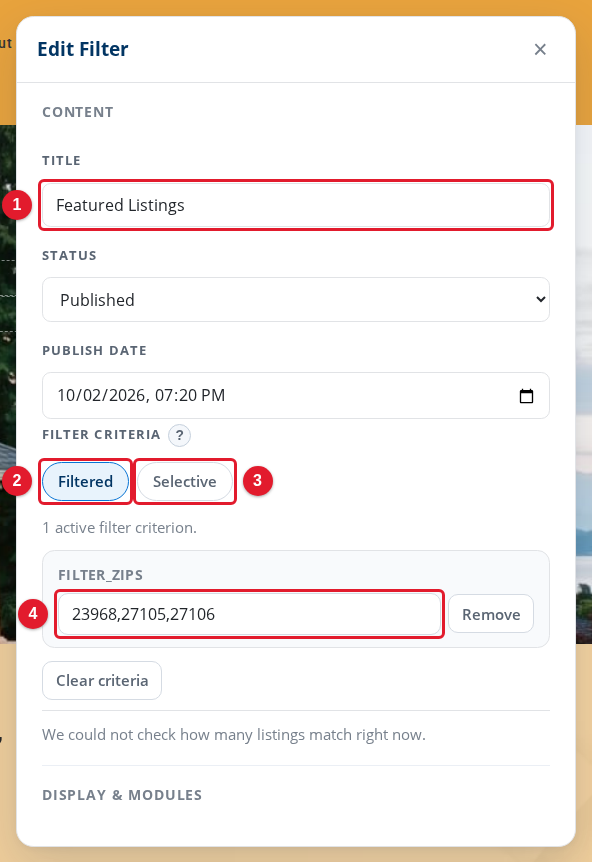Close the Edit Filter dialog
This screenshot has height=862, width=592.
540,49
